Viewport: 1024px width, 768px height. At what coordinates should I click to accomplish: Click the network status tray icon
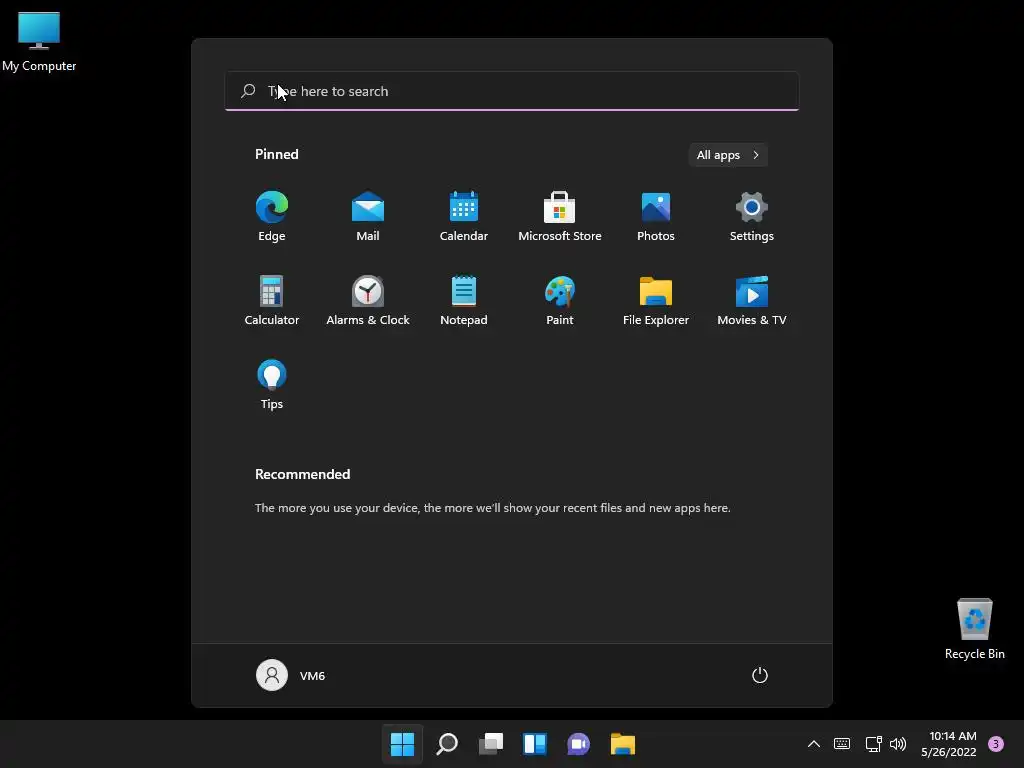tap(873, 744)
